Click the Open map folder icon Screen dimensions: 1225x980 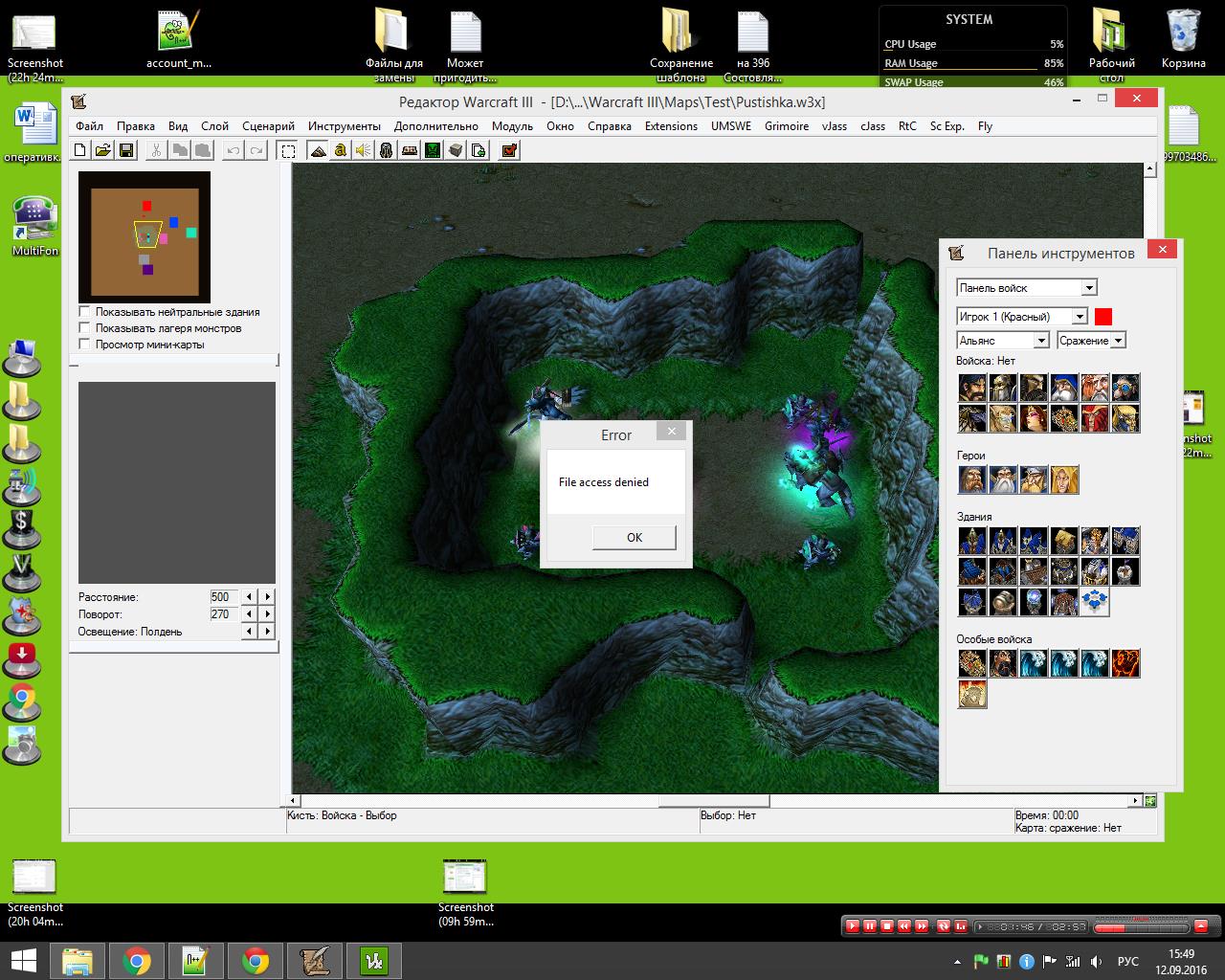pyautogui.click(x=102, y=150)
